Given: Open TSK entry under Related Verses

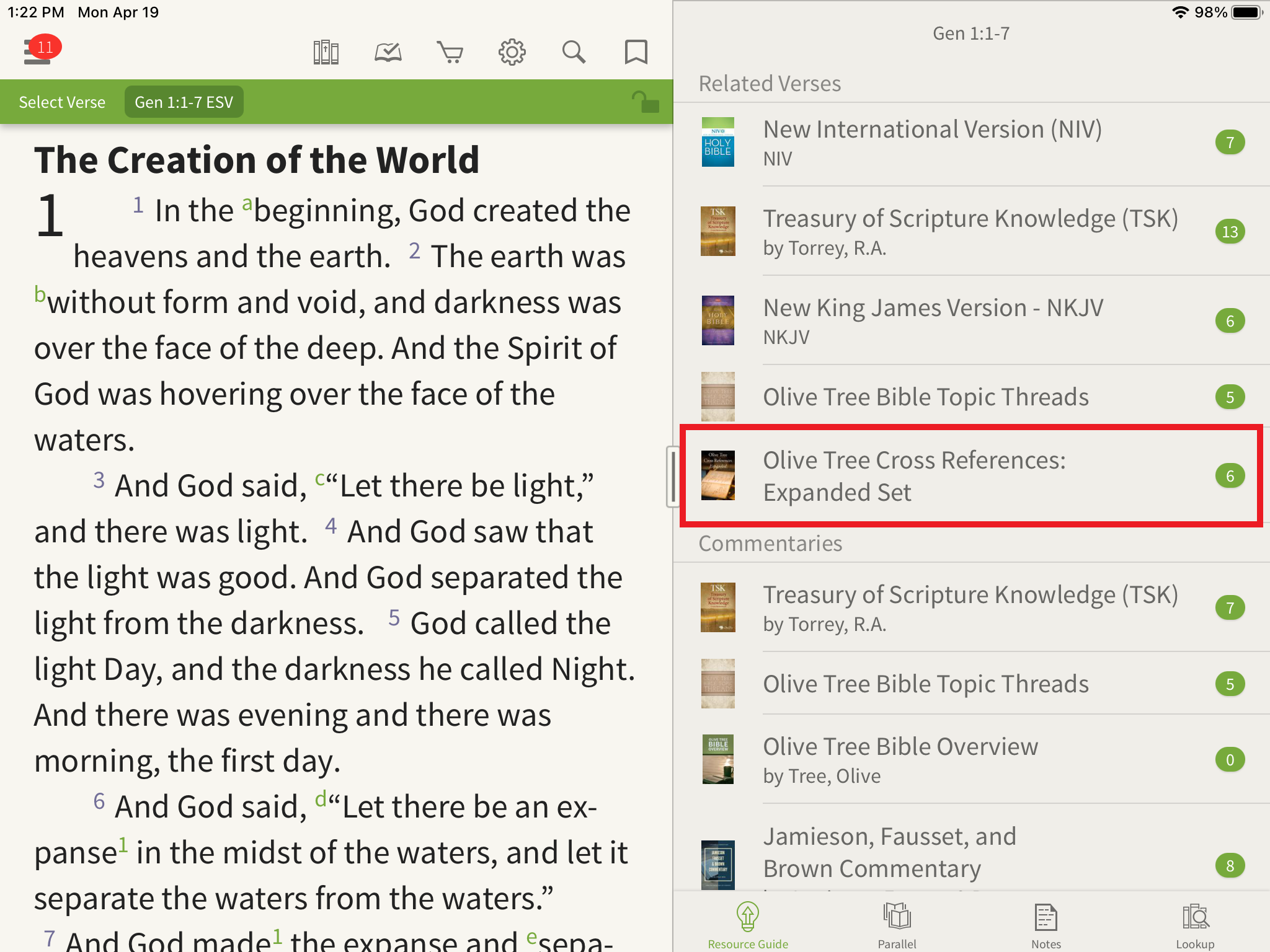Looking at the screenshot, I should [972, 232].
